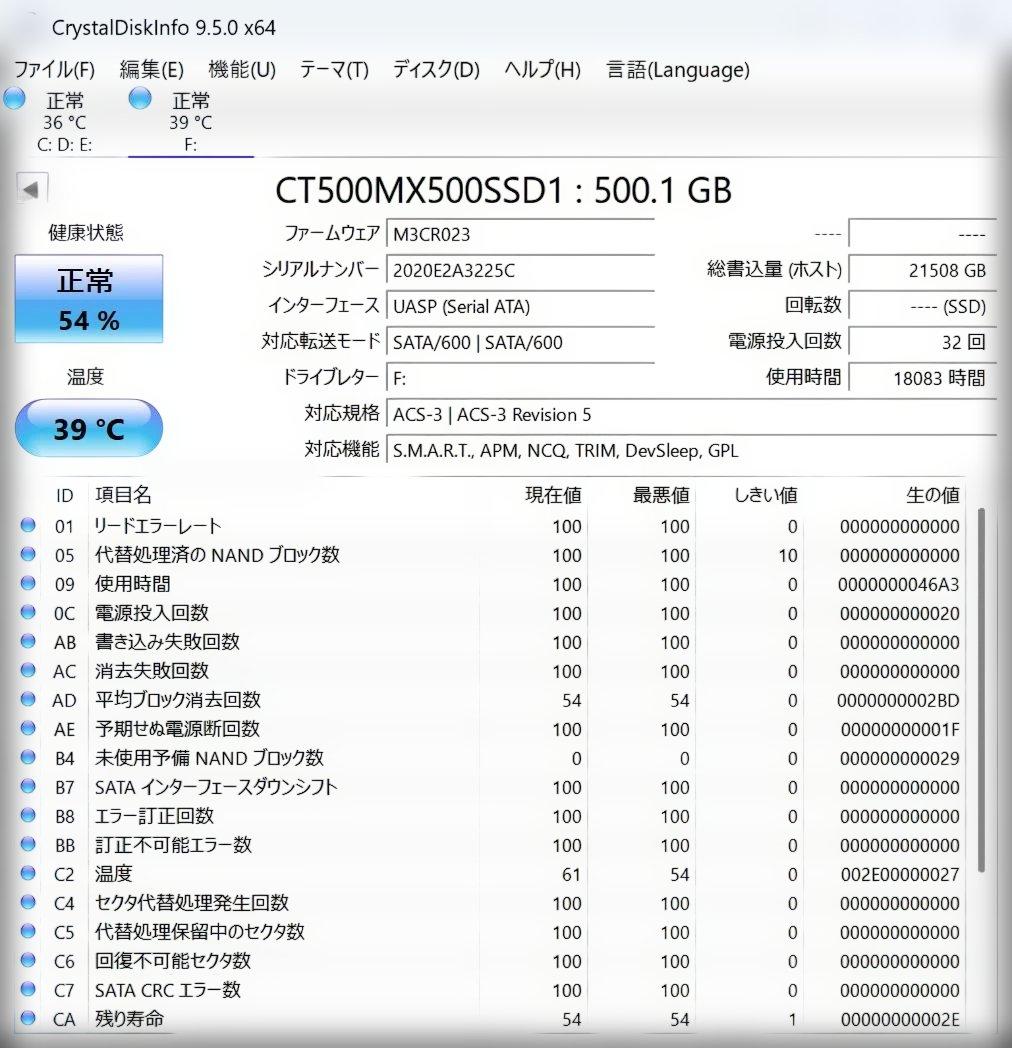The height and width of the screenshot is (1048, 1012).
Task: Click the interface field UASP (Serial ATA)
Action: [520, 307]
